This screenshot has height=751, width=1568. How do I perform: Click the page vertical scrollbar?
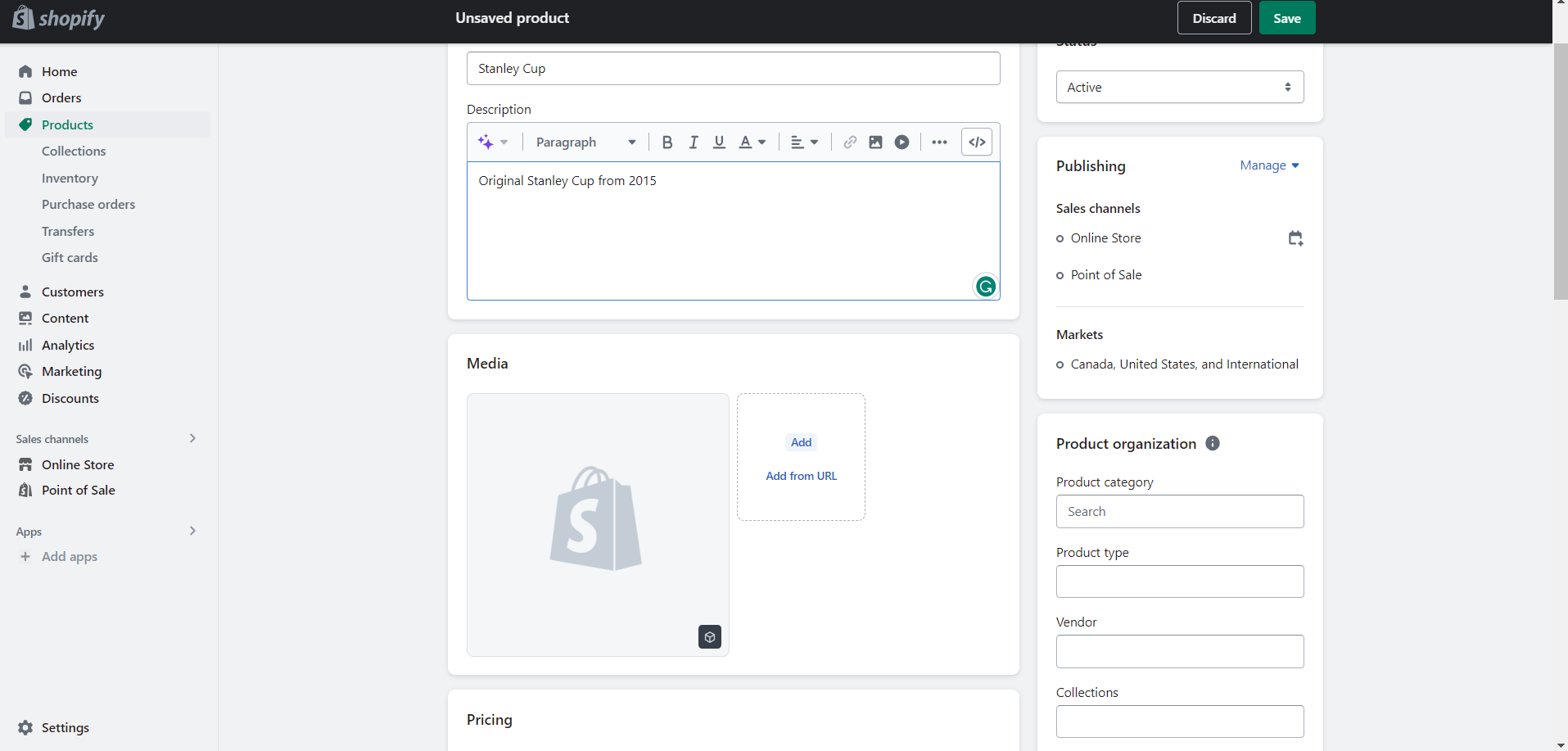[x=1560, y=172]
